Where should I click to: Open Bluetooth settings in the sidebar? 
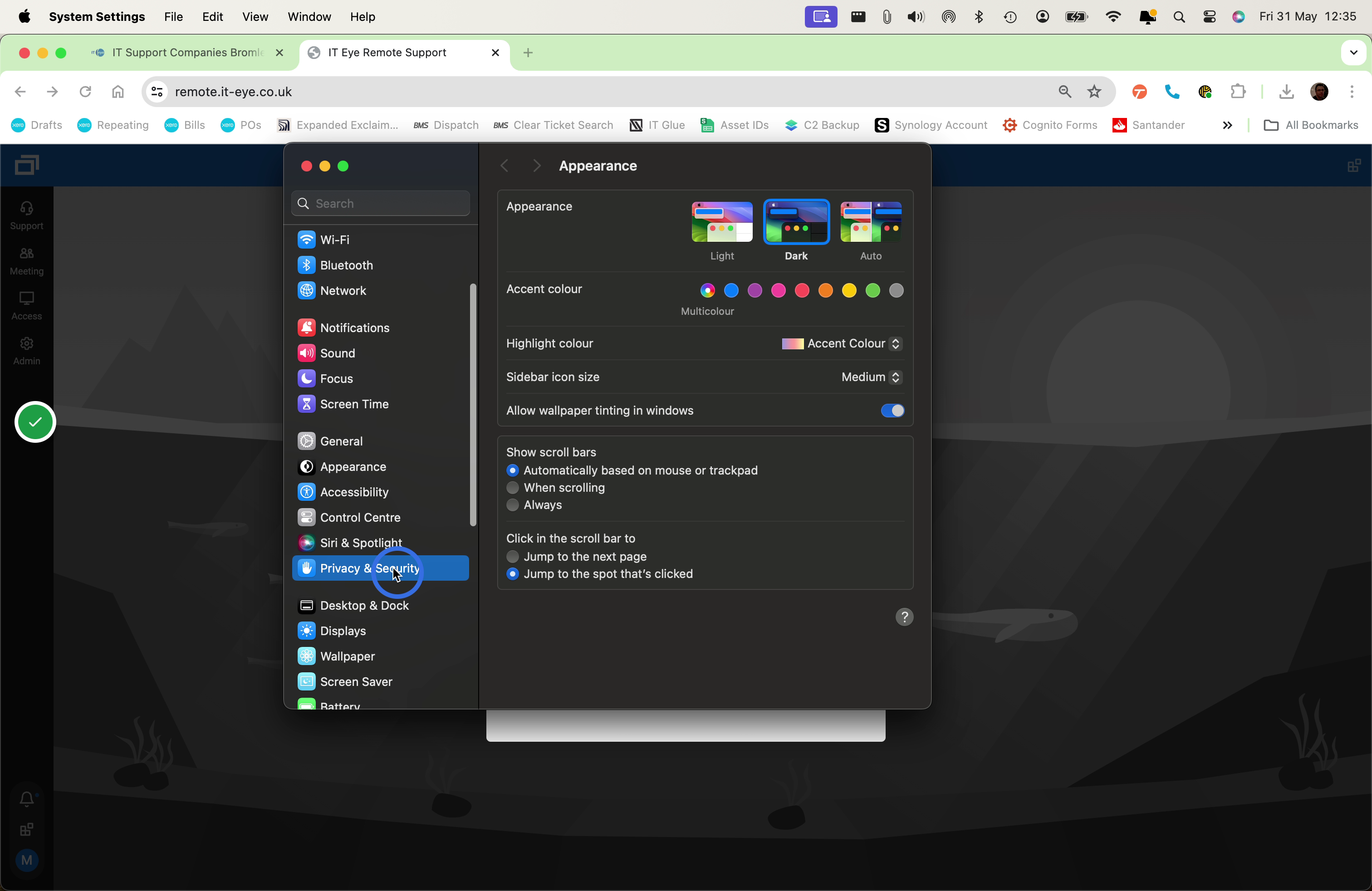click(x=381, y=264)
